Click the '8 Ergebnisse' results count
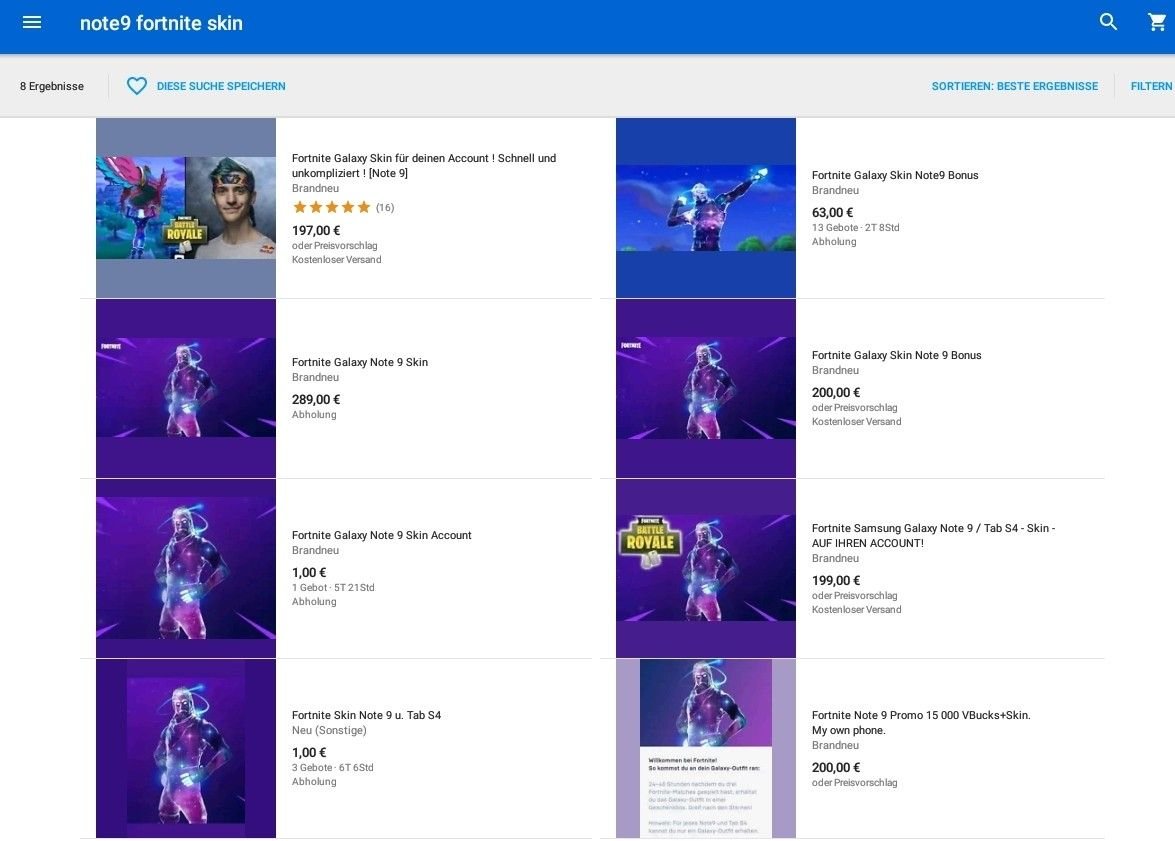This screenshot has height=841, width=1175. click(52, 86)
